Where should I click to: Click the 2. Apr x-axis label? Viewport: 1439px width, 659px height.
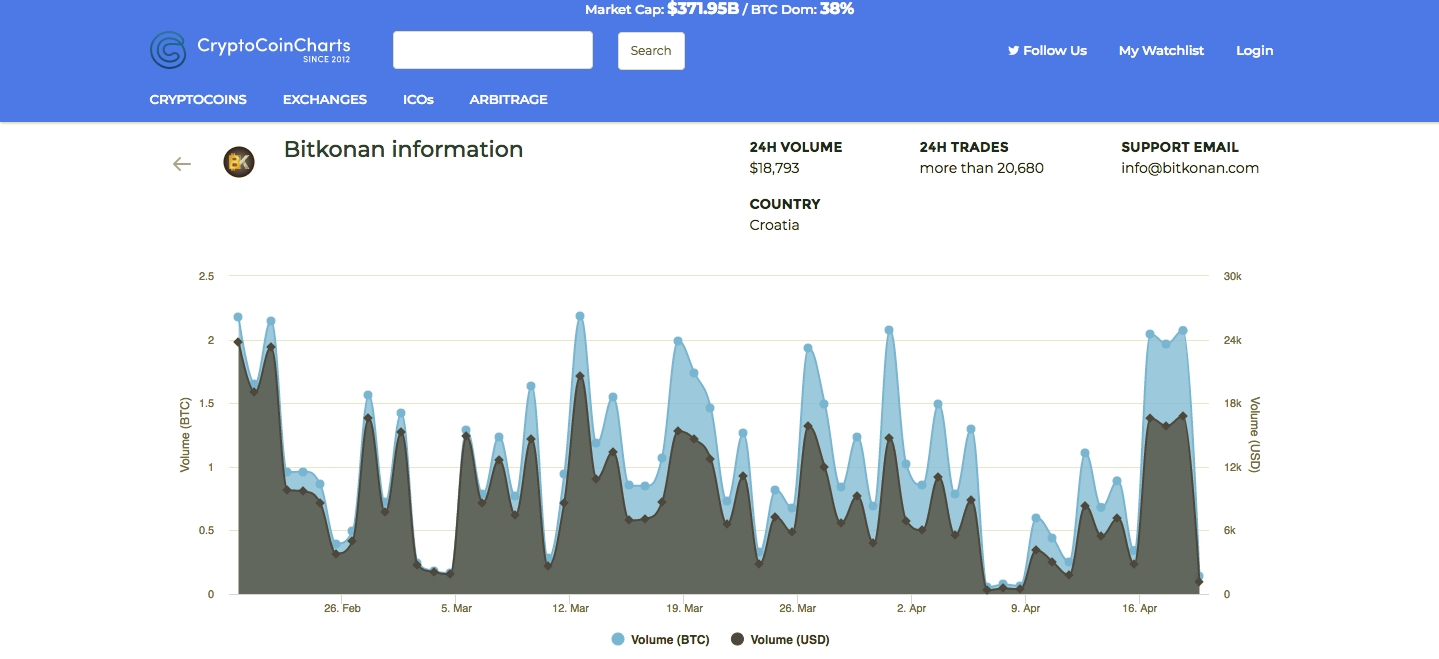[911, 607]
